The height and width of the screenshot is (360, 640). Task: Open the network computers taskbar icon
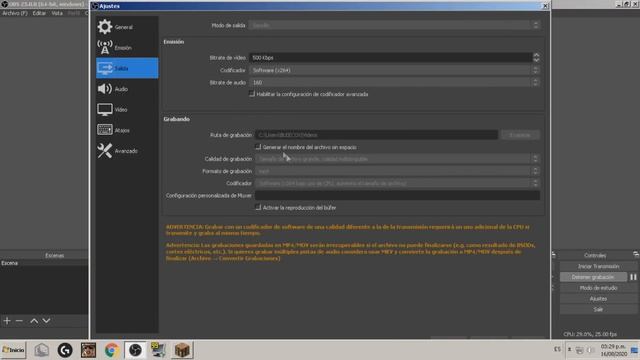(x=158, y=350)
